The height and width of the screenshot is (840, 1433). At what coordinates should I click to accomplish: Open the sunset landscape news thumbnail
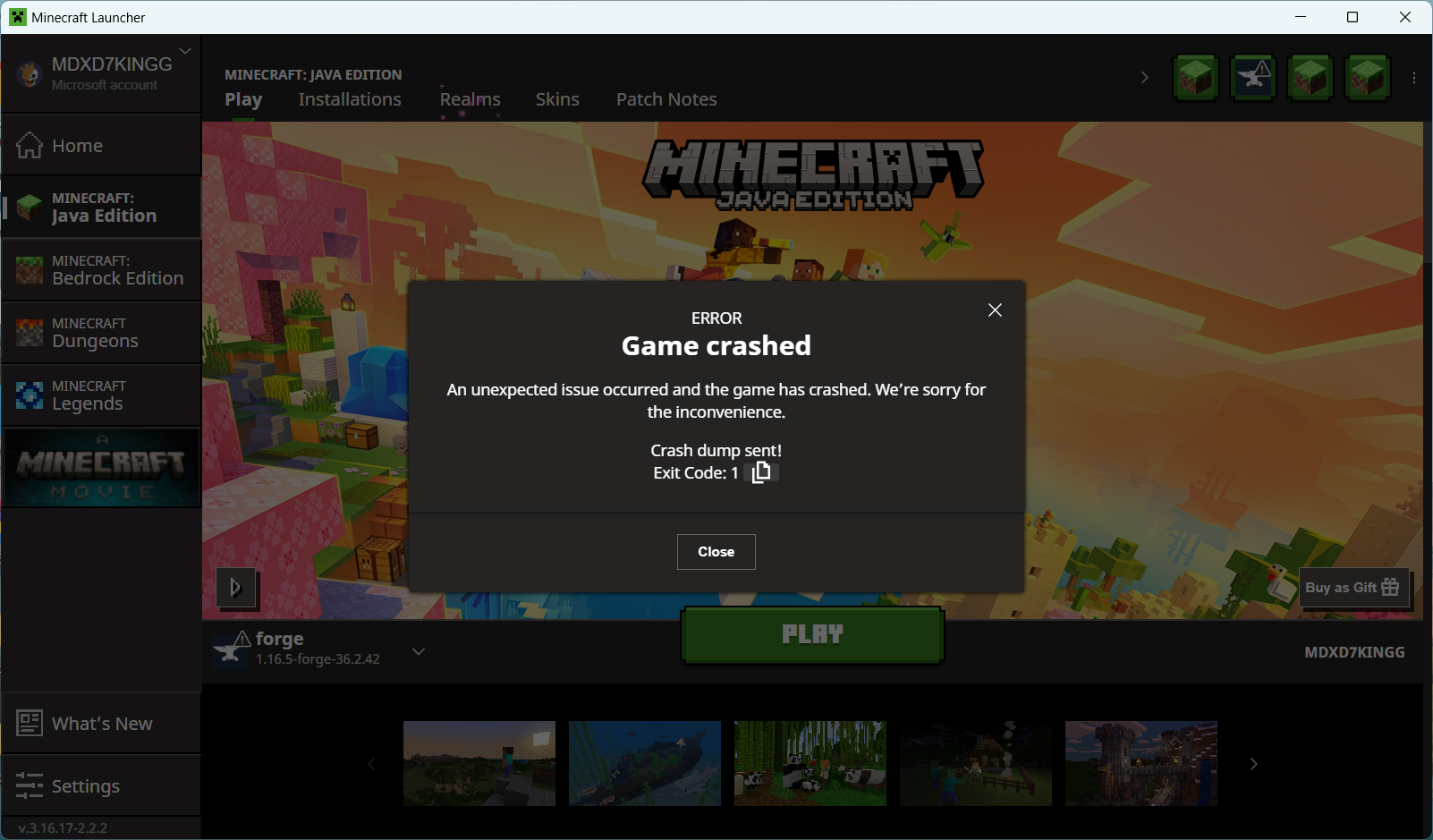479,763
